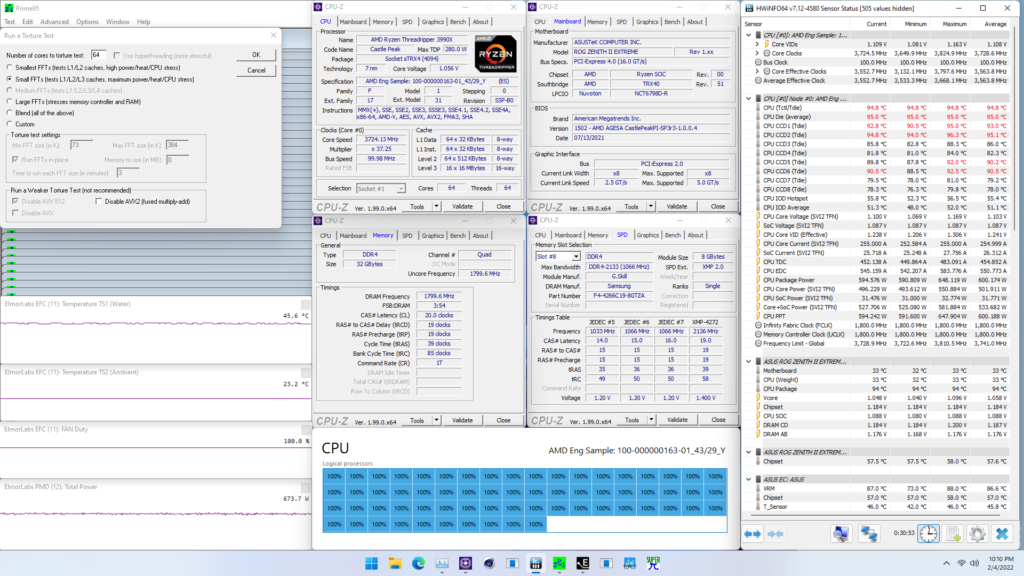Screen dimensions: 1024x576
Task: Select the Small FFTs radio option
Action: [9, 79]
